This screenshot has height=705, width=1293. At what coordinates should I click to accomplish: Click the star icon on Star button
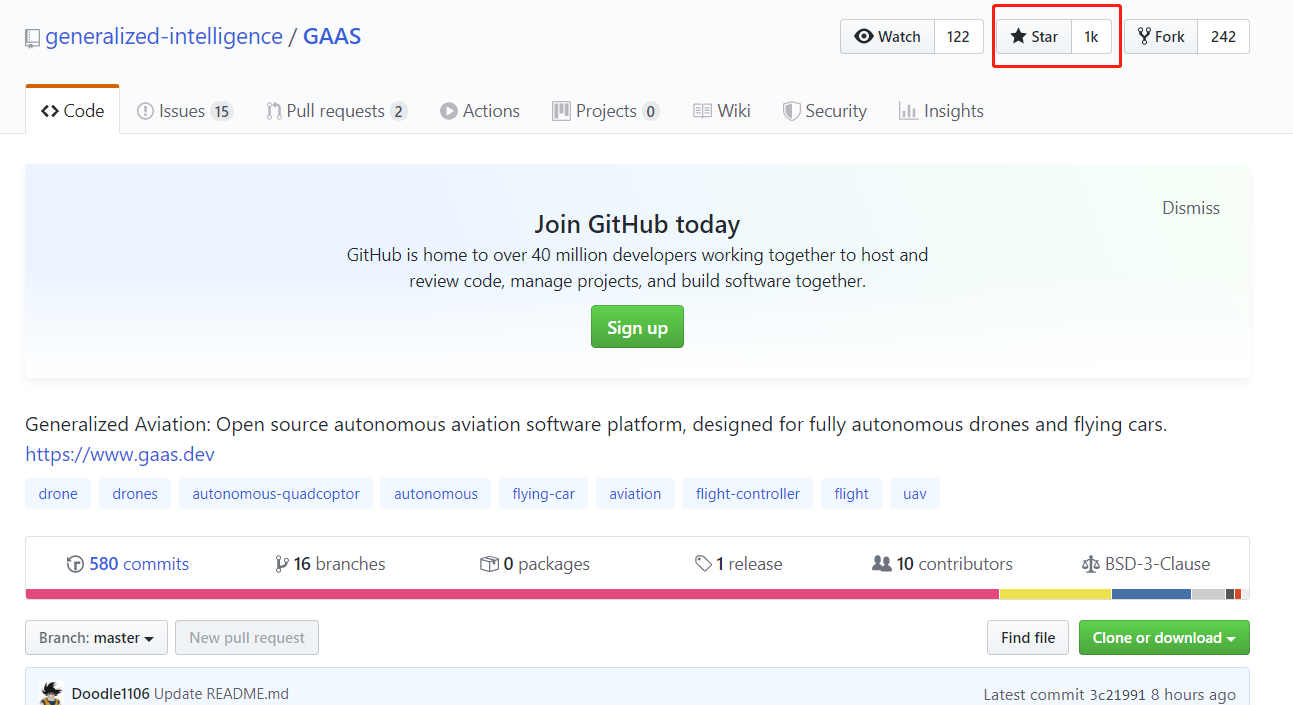(1018, 37)
